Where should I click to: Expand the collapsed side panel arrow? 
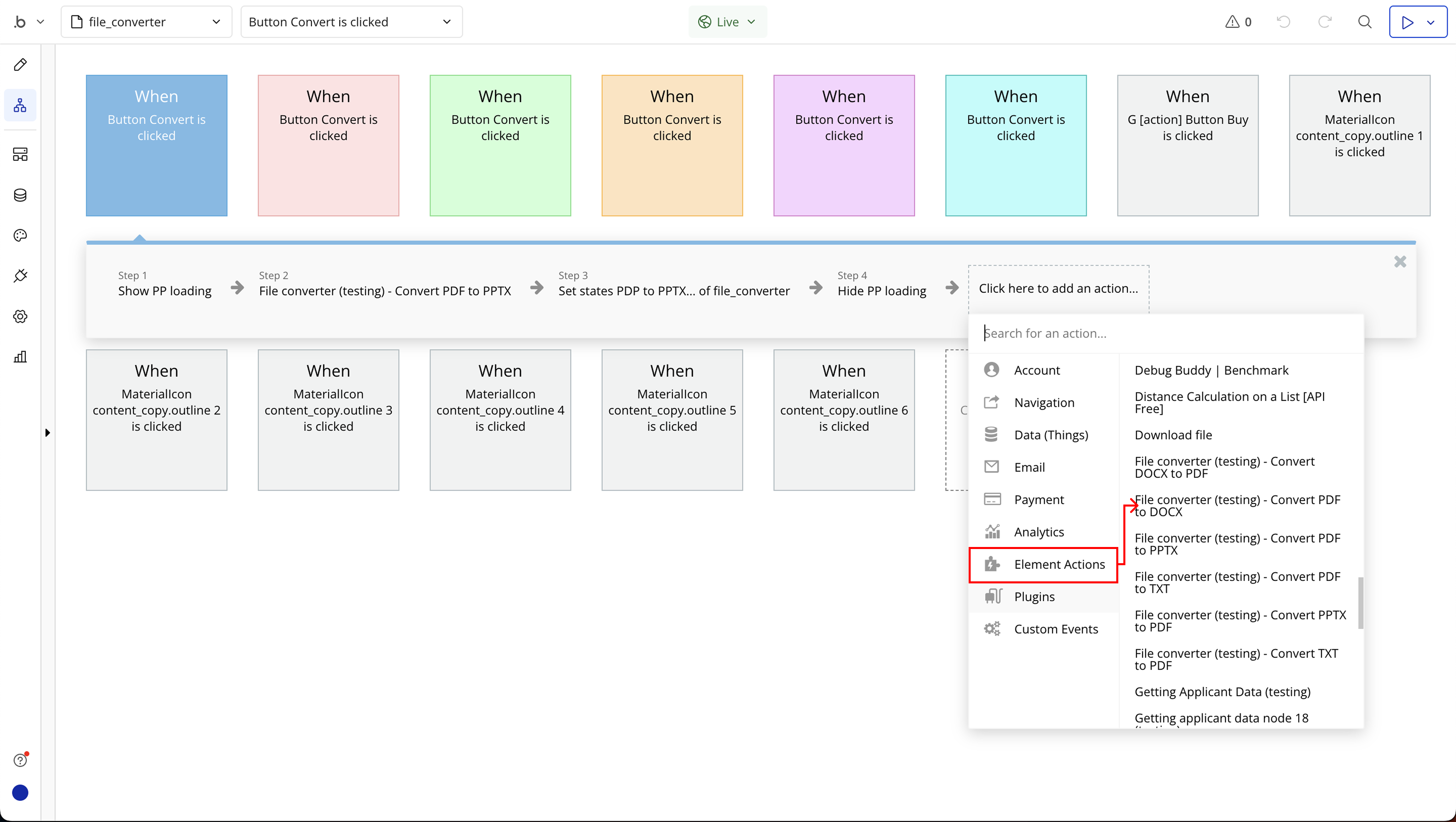click(48, 432)
